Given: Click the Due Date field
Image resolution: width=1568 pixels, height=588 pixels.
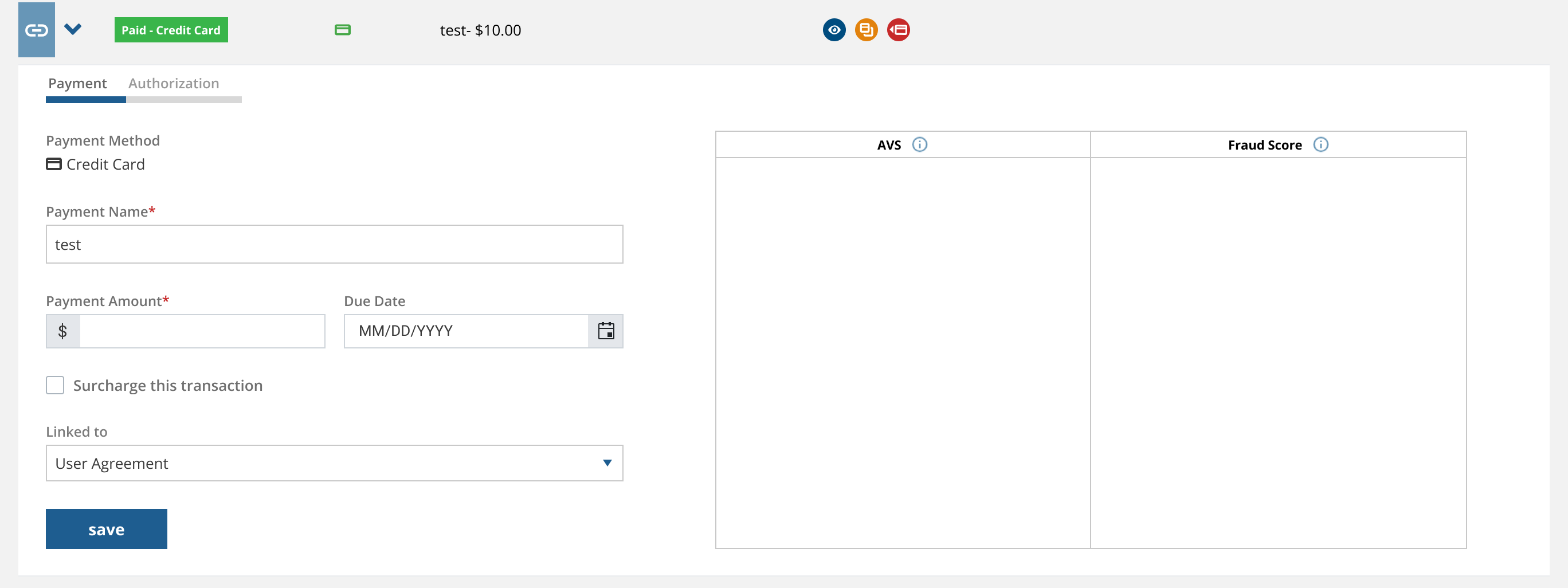Looking at the screenshot, I should click(467, 331).
